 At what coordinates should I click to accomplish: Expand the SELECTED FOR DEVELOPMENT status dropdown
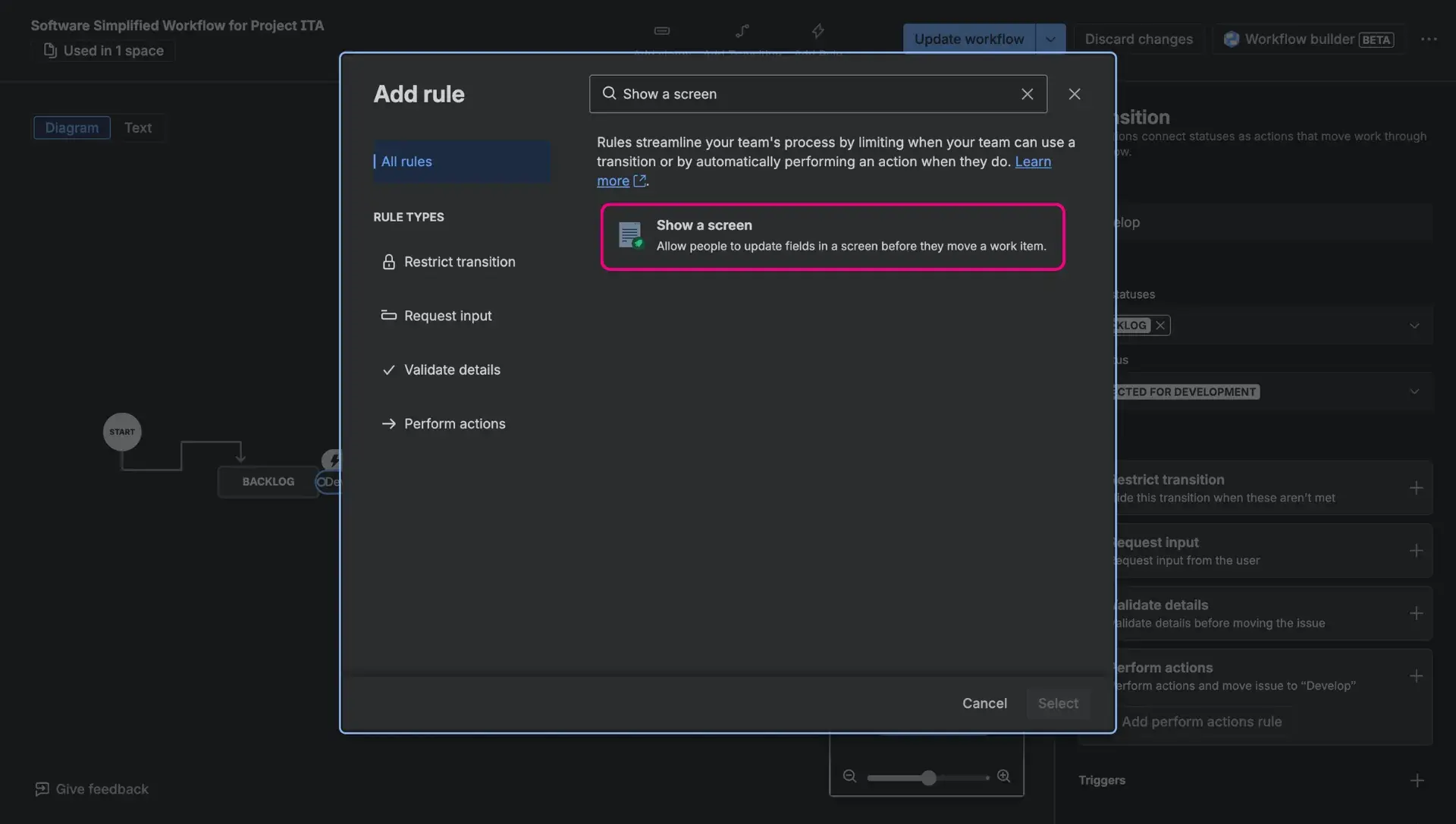[x=1414, y=392]
